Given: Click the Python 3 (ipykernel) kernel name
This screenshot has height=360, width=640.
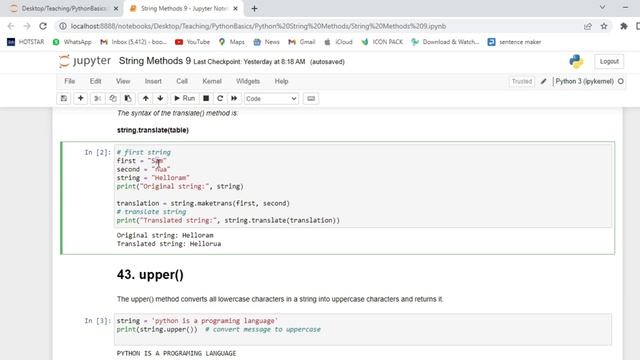Looking at the screenshot, I should point(584,81).
